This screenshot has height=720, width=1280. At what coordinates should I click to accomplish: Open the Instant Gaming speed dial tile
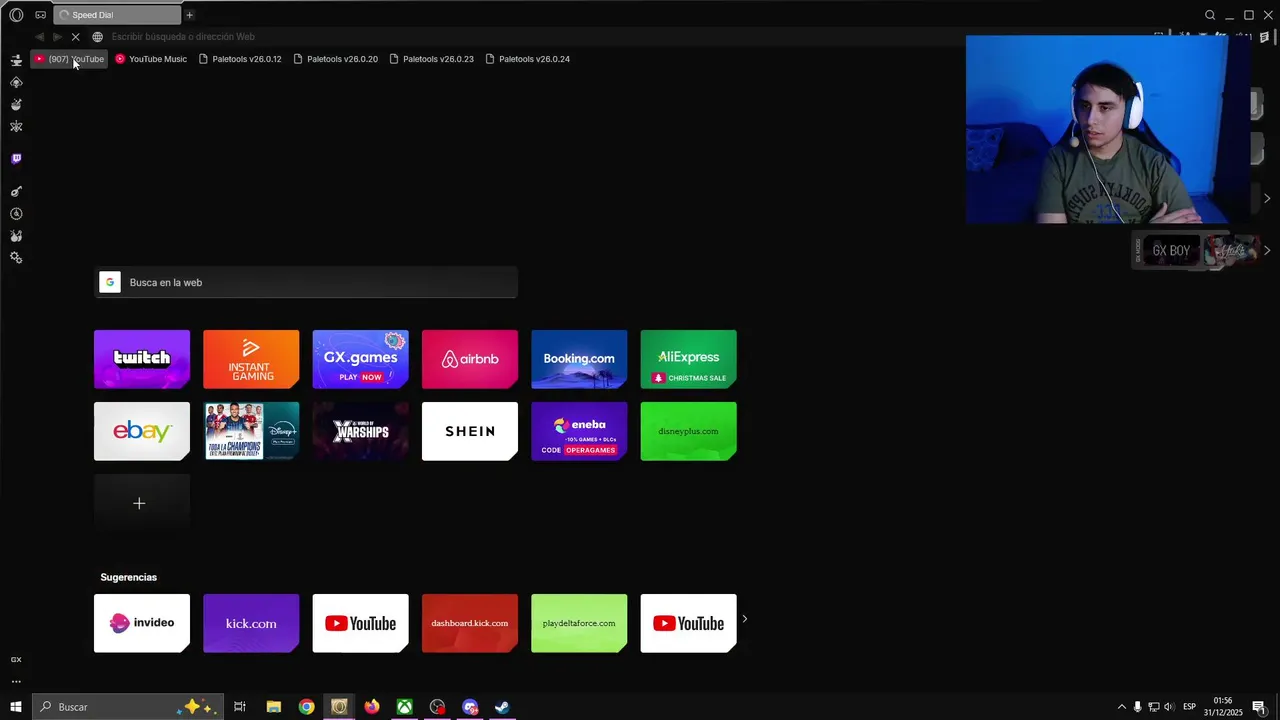(x=251, y=359)
